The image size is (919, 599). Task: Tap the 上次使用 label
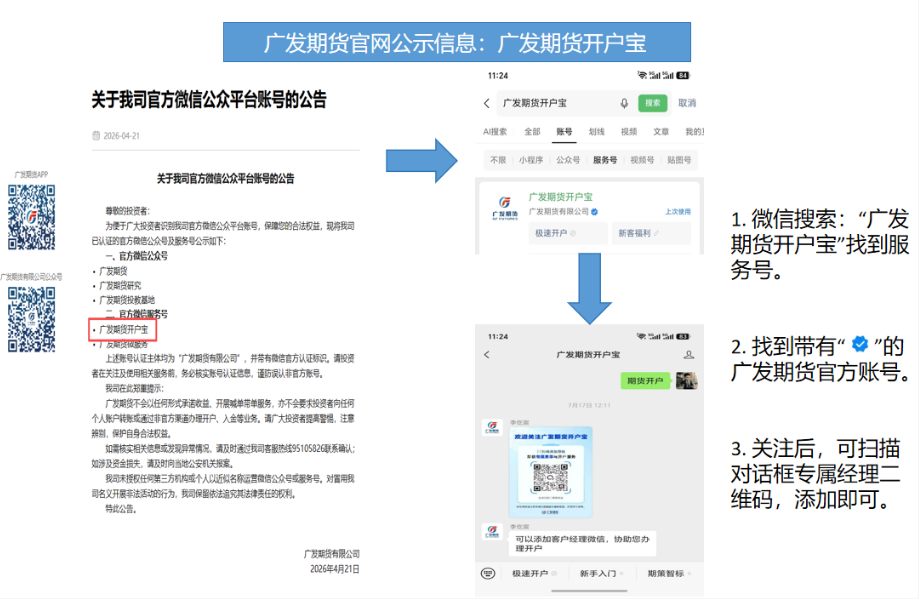pos(678,212)
